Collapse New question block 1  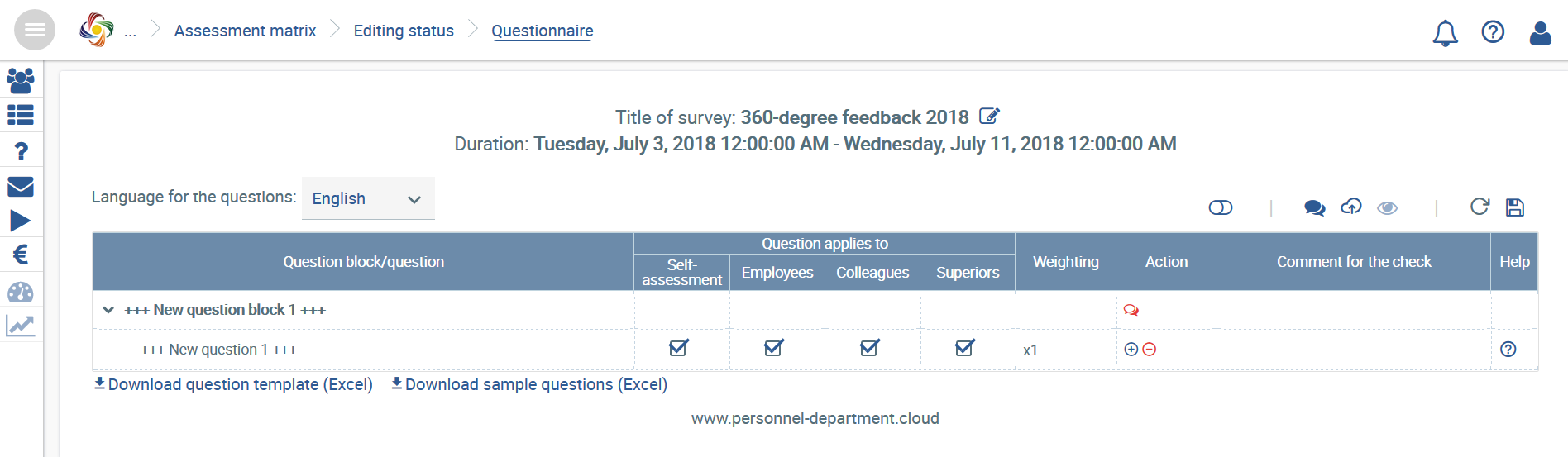(x=108, y=310)
